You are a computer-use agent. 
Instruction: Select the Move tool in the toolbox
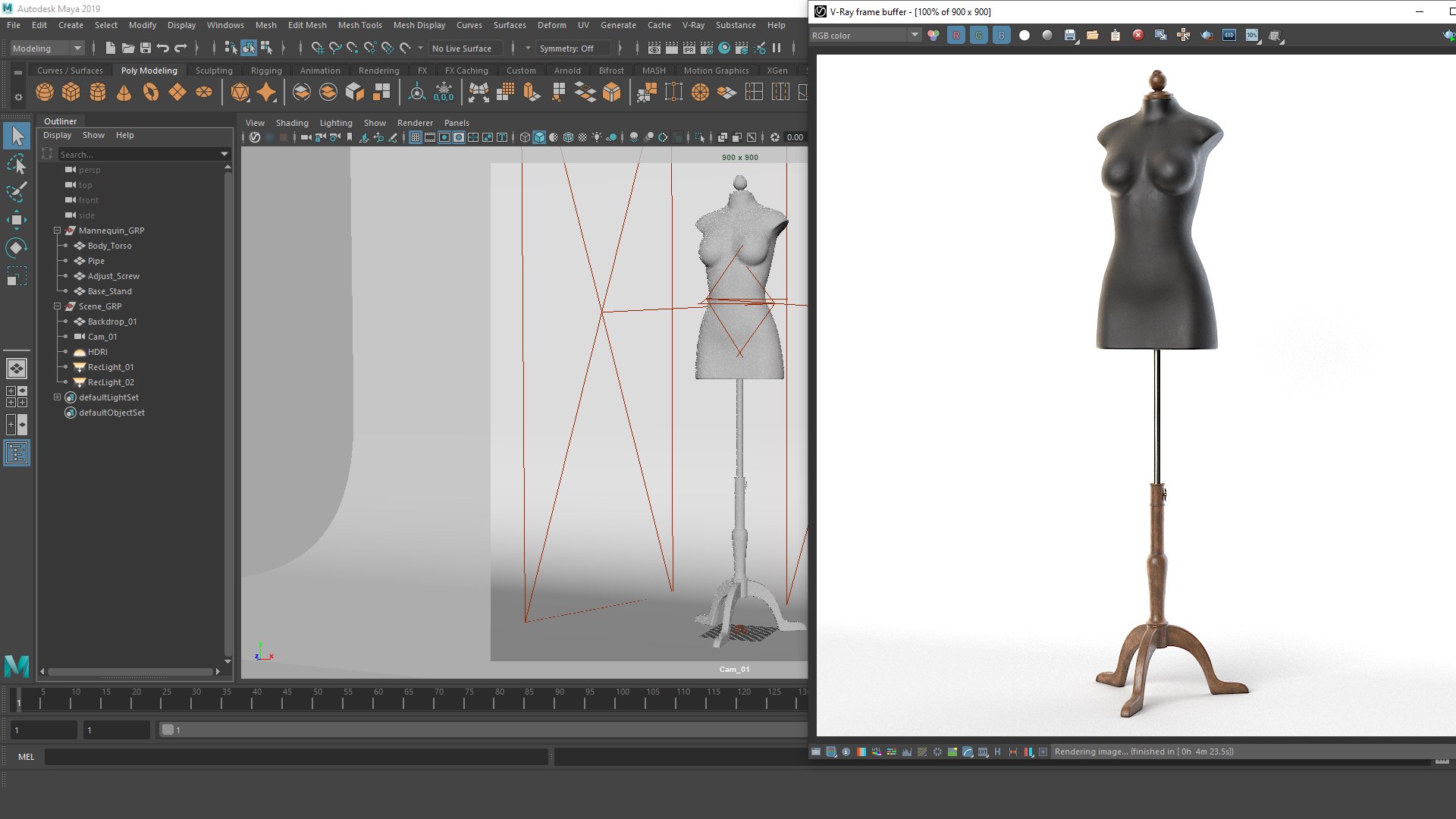(x=17, y=220)
